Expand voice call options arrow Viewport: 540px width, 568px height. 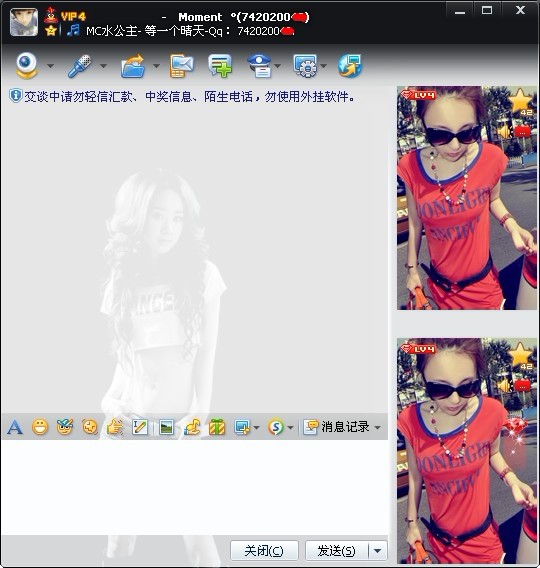pyautogui.click(x=103, y=66)
